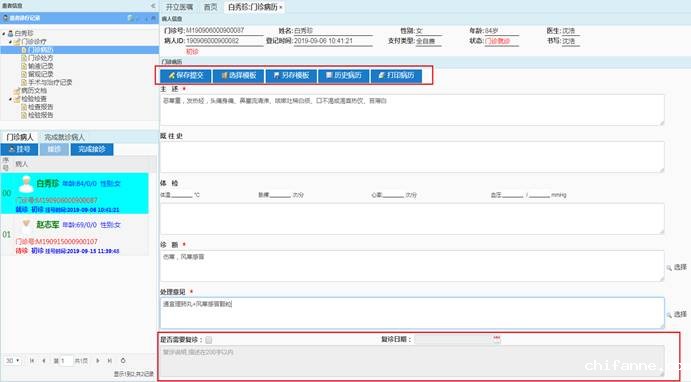The width and height of the screenshot is (691, 382).
Task: Click 打印病历 print button
Action: click(x=397, y=76)
